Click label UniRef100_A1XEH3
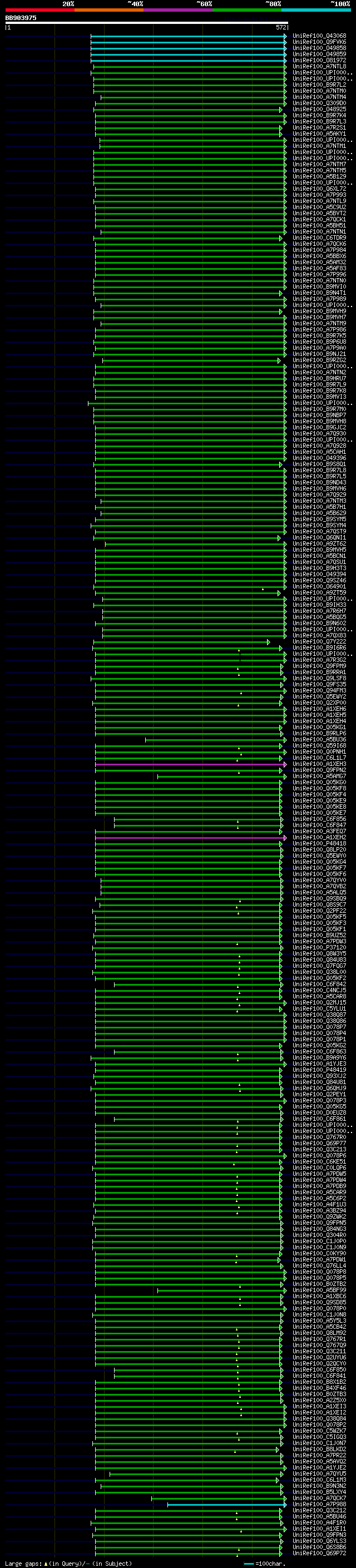 pos(319,764)
